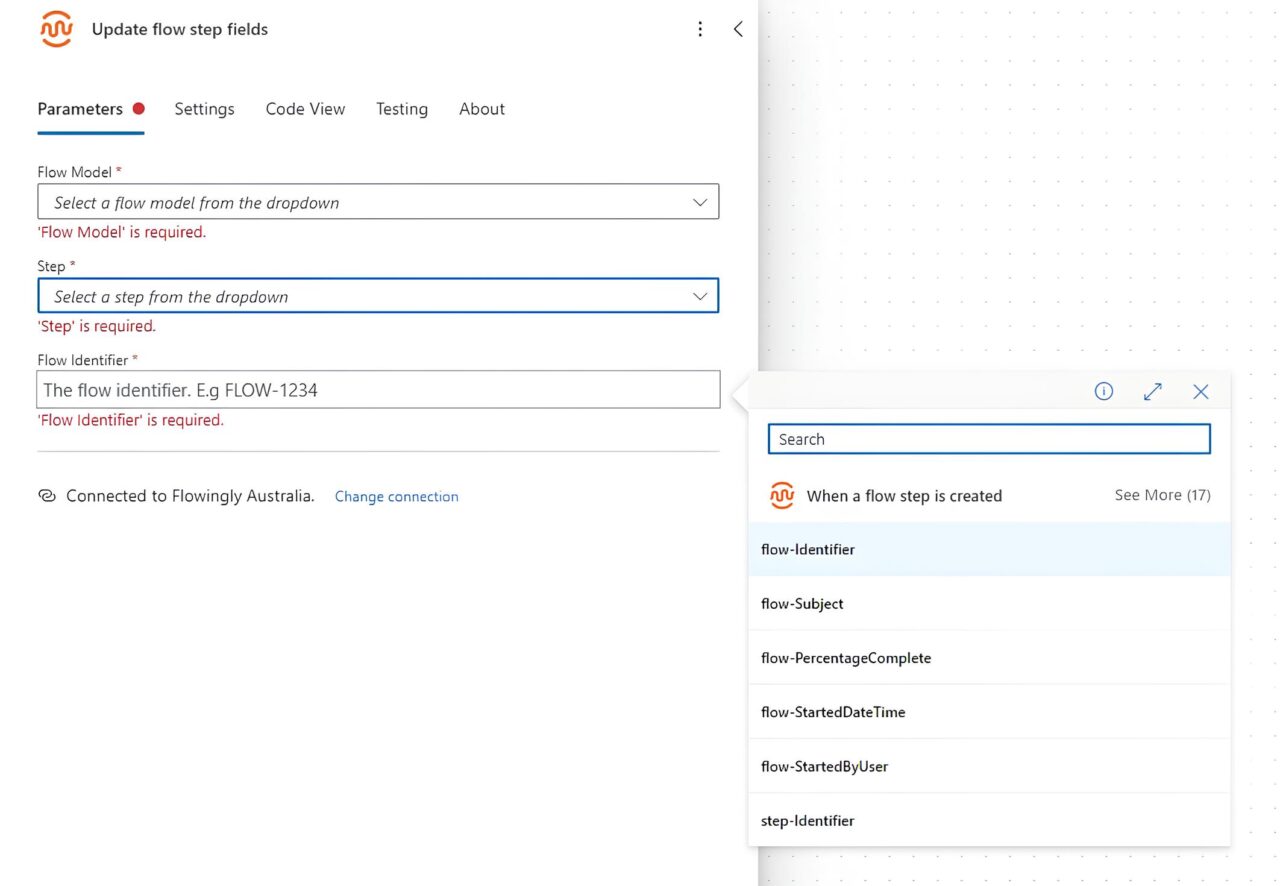Click the info icon in dynamic content popup
Viewport: 1280px width, 886px height.
tap(1103, 392)
